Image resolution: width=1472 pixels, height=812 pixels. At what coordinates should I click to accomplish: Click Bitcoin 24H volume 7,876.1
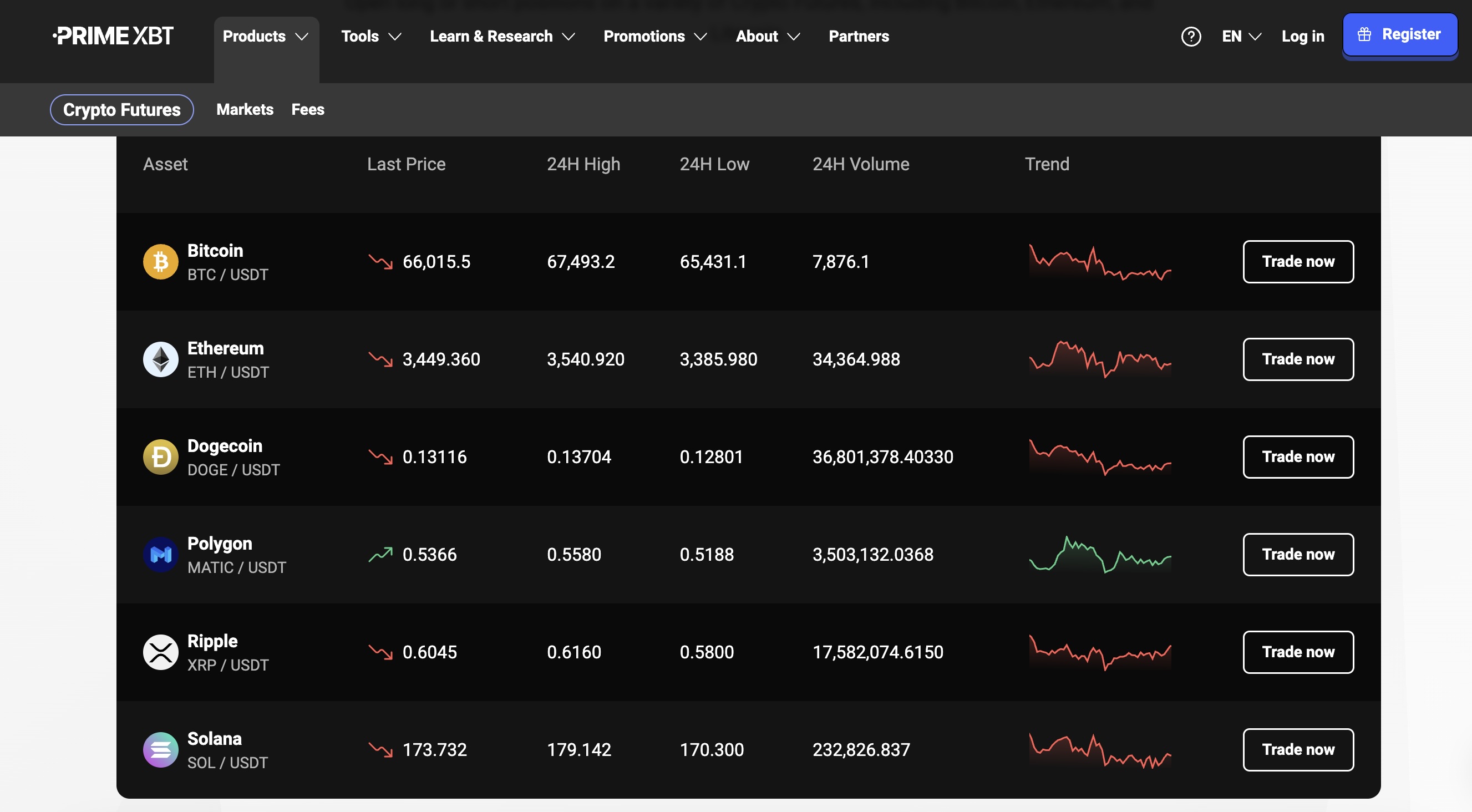841,262
